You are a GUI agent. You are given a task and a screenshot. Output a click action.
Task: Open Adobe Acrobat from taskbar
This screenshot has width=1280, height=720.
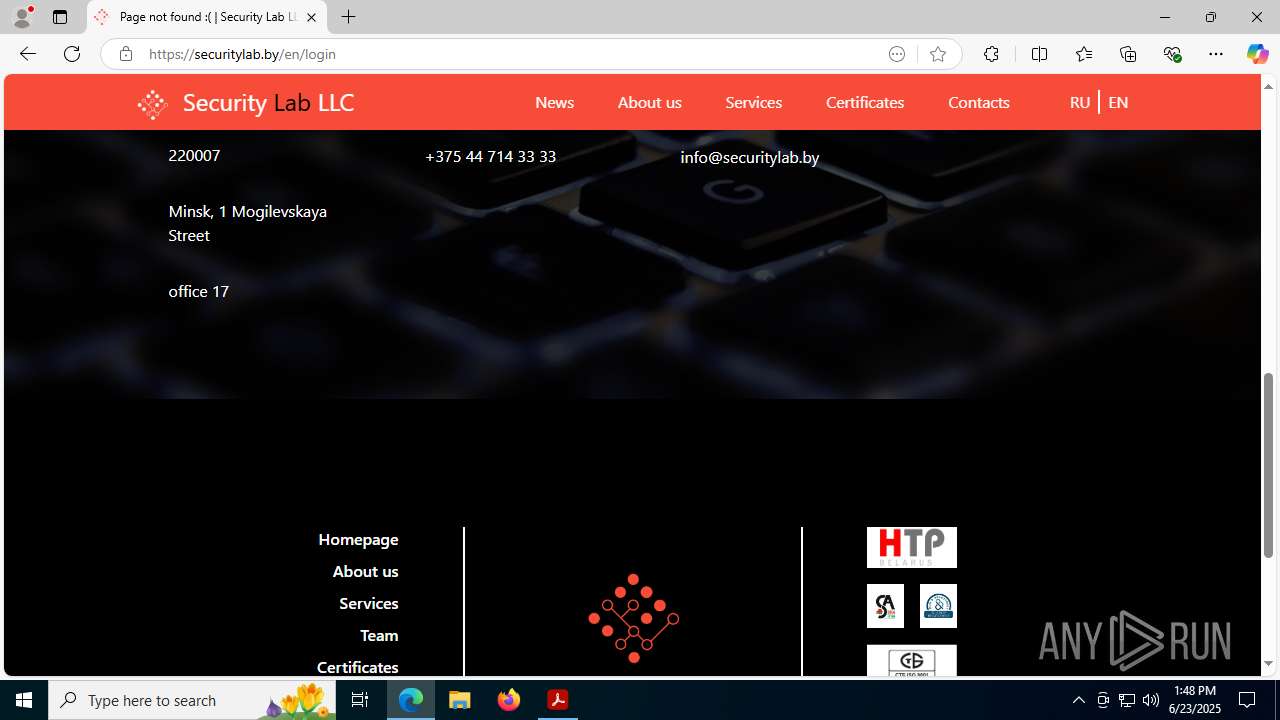(558, 700)
